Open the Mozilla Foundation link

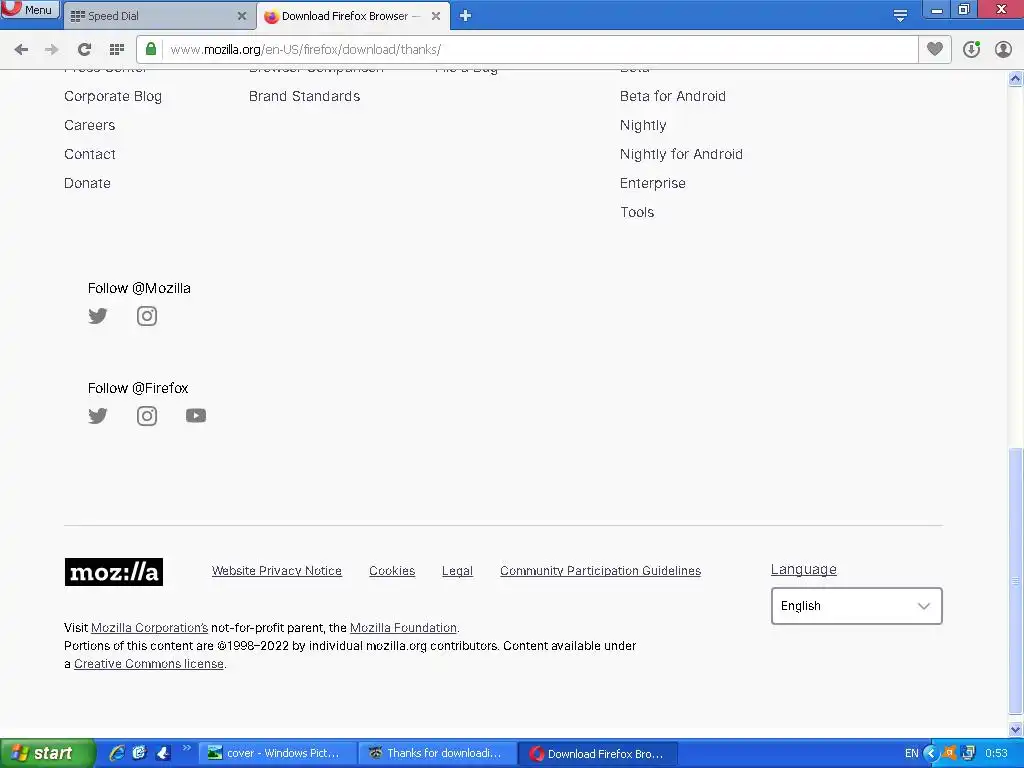(404, 628)
